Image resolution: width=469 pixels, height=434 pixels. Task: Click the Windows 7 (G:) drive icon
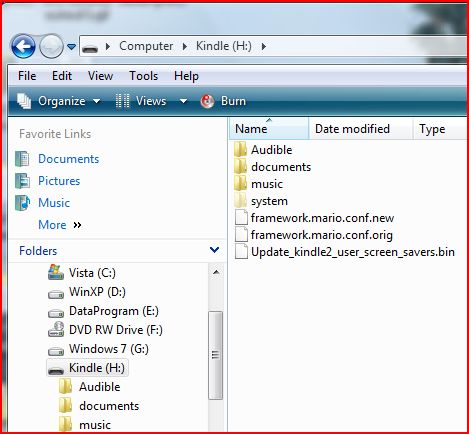[x=56, y=352]
